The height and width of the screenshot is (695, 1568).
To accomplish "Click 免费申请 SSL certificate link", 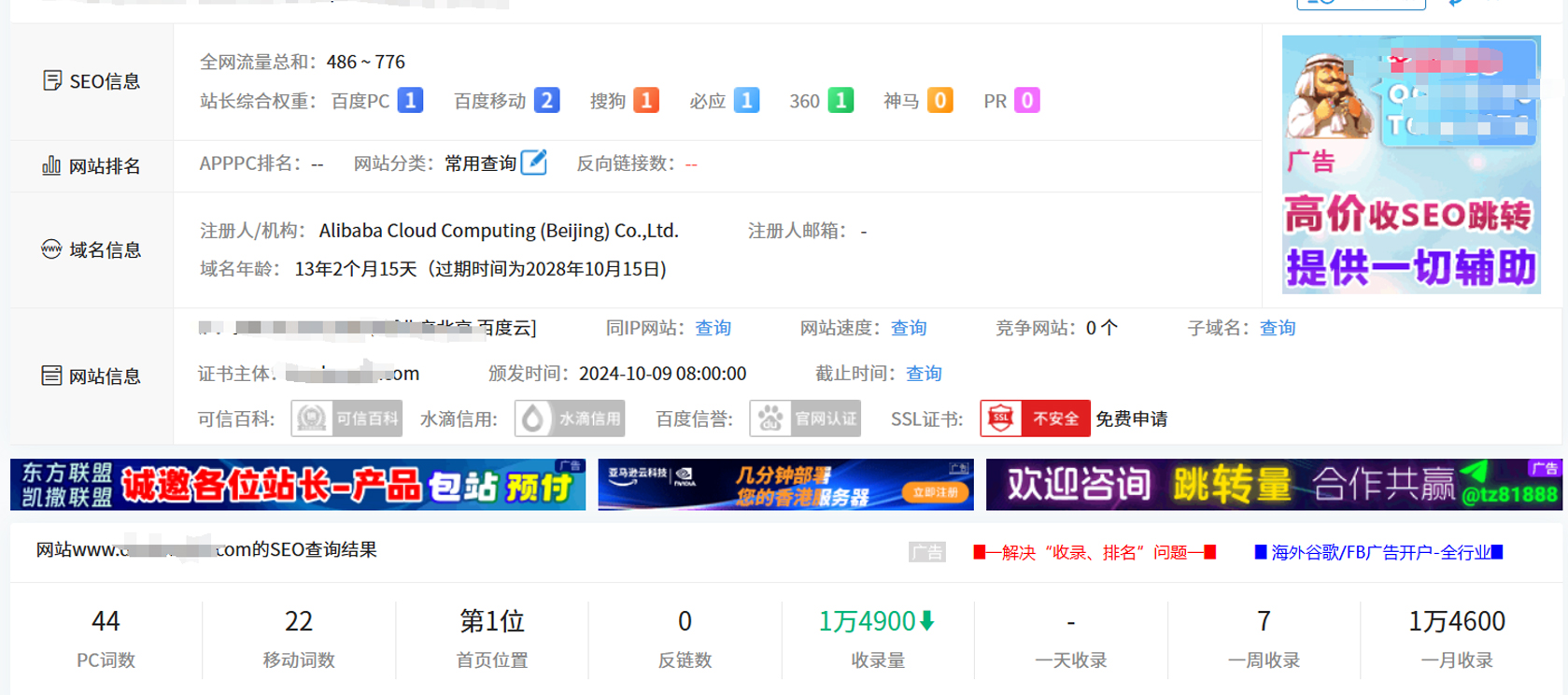I will 1131,418.
